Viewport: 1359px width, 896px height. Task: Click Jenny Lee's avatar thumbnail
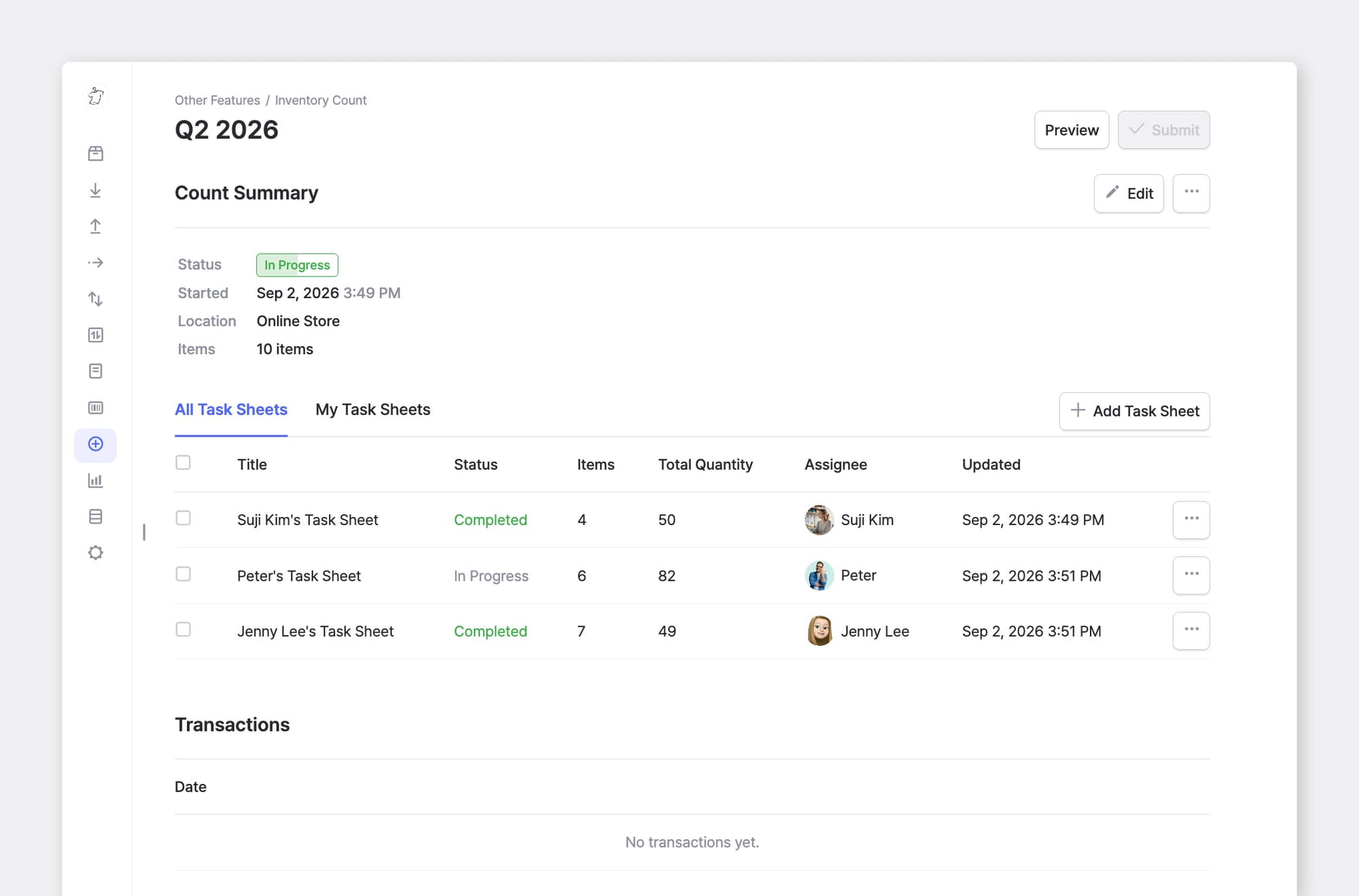pyautogui.click(x=819, y=631)
